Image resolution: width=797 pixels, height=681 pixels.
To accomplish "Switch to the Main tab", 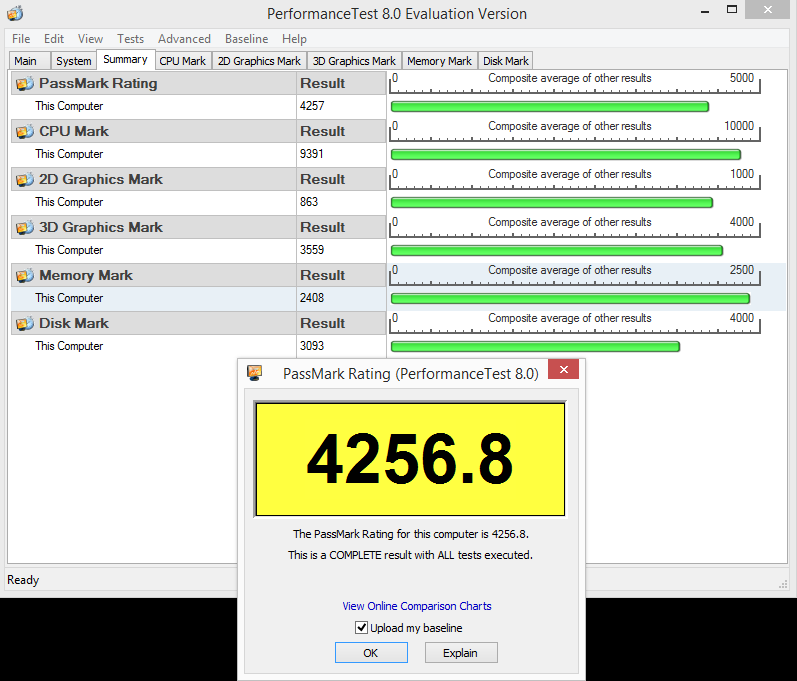I will [x=29, y=61].
